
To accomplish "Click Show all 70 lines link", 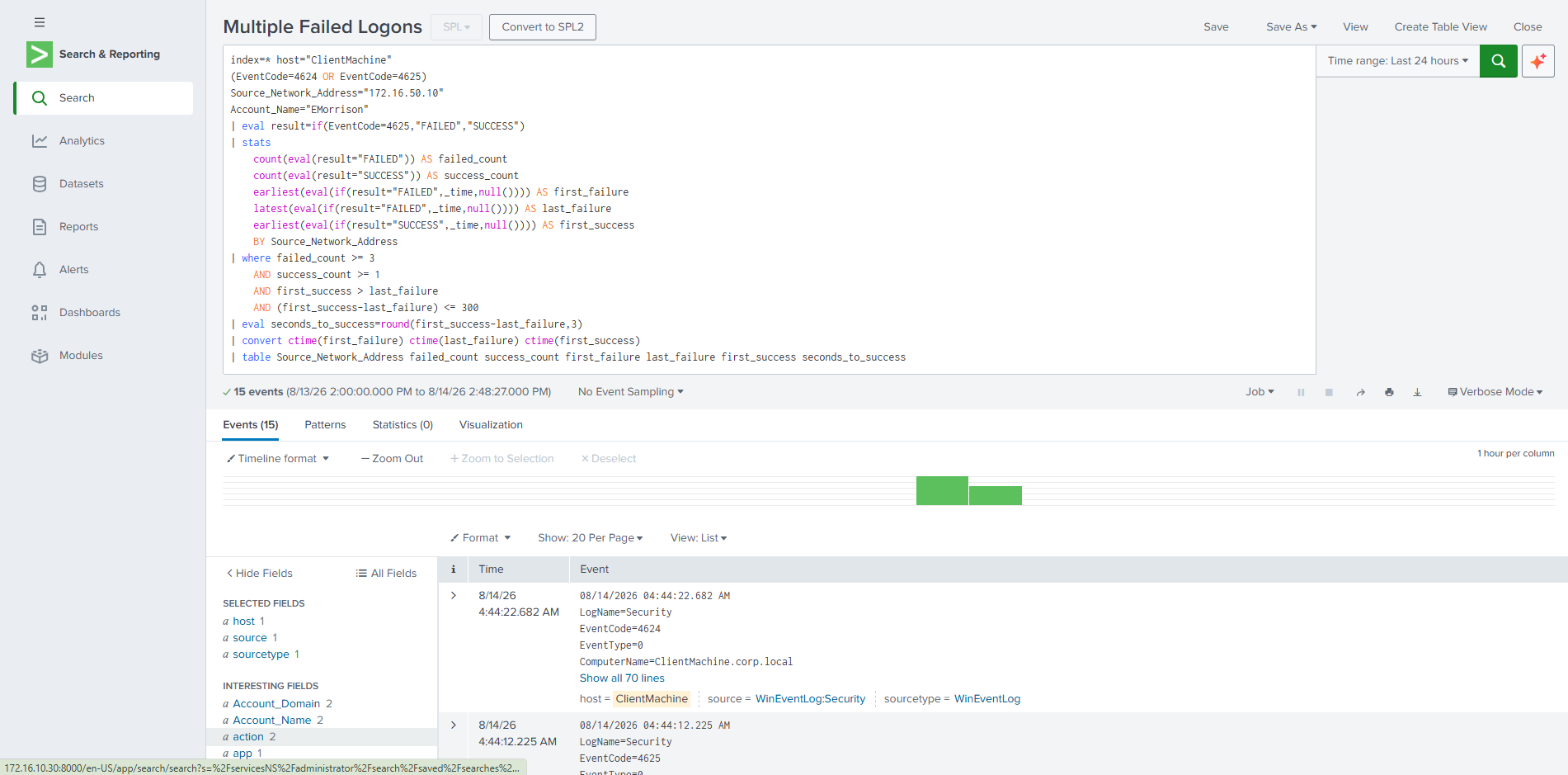I will 622,678.
